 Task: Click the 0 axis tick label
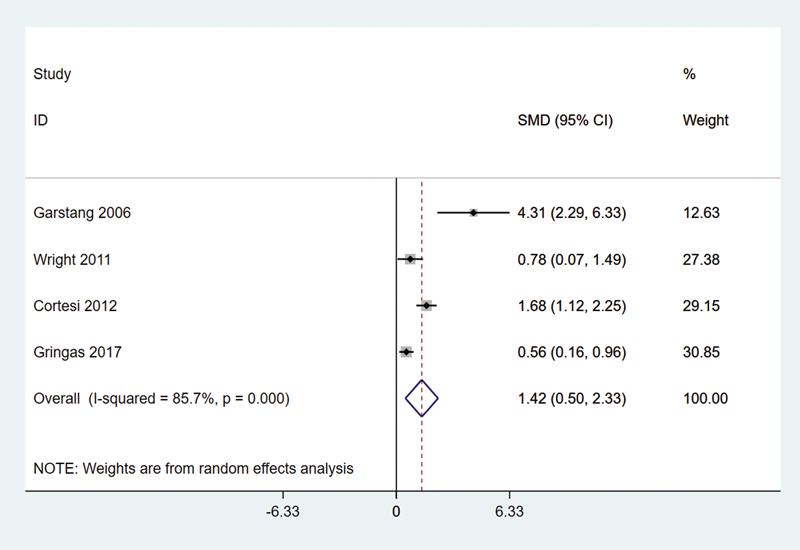(396, 512)
